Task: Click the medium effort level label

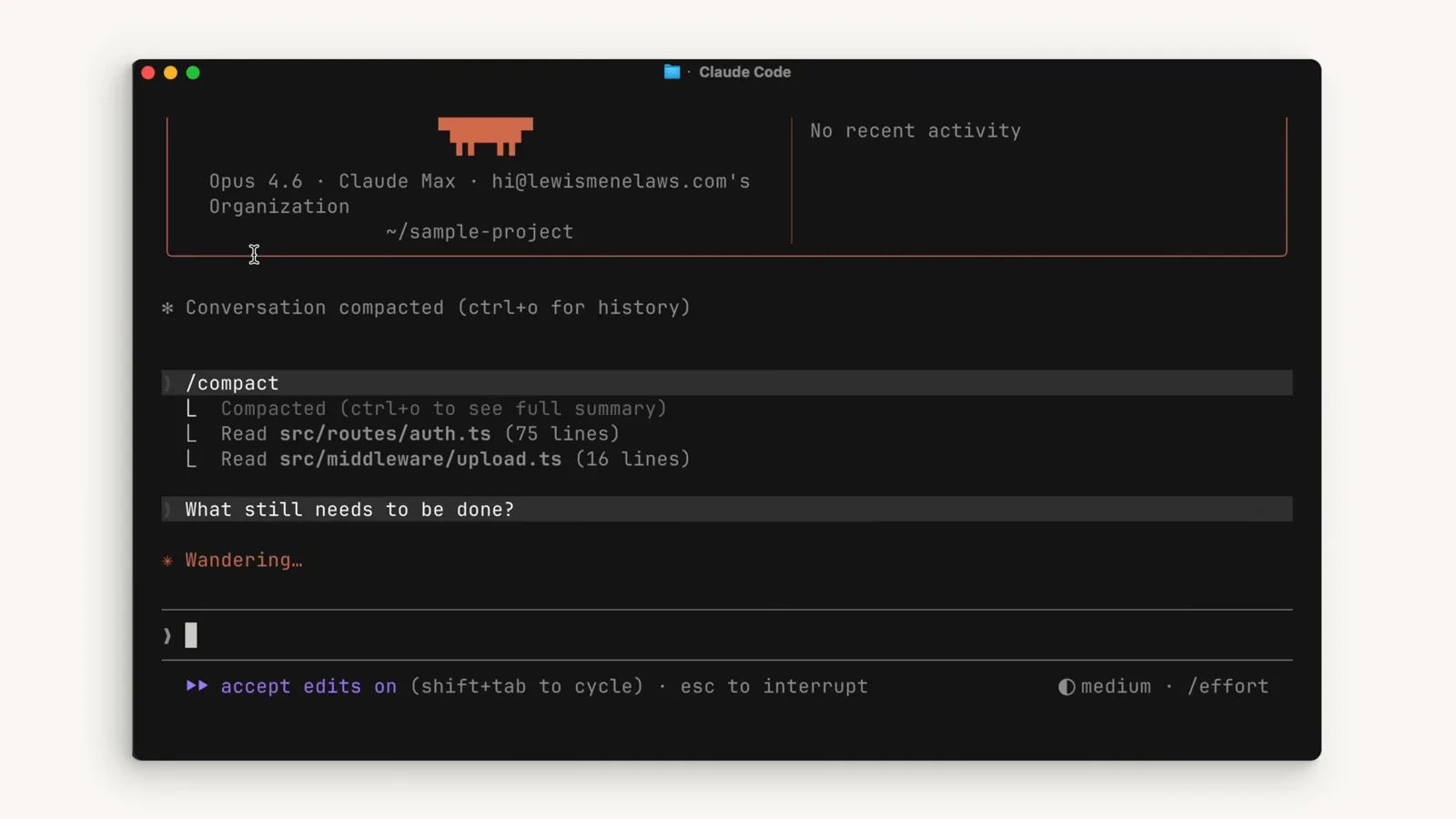Action: click(1116, 686)
